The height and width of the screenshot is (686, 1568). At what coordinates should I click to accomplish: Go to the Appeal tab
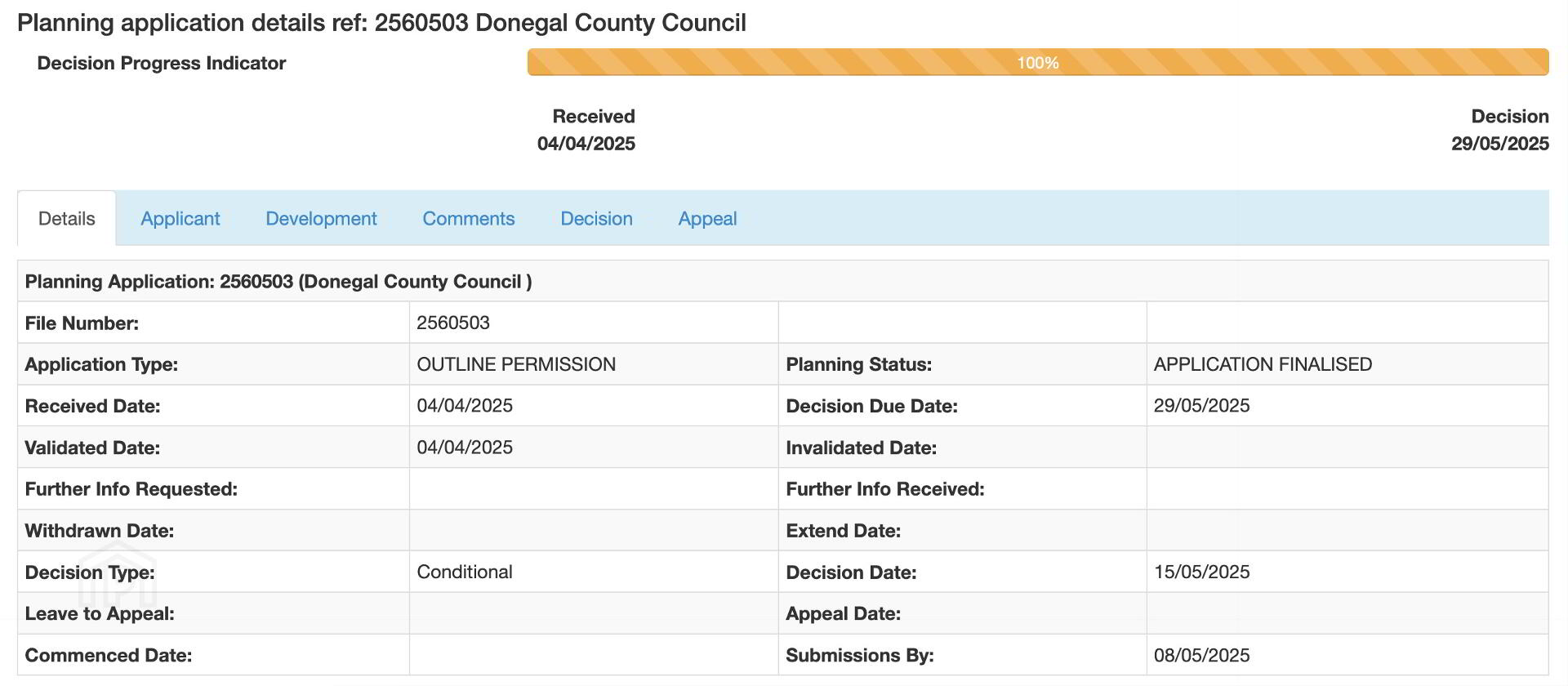[707, 219]
